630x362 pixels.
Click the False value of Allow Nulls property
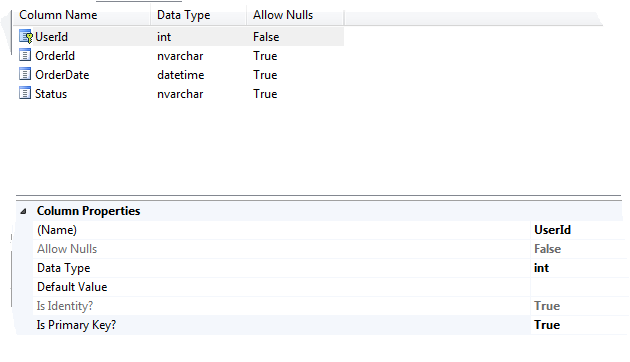pos(547,249)
